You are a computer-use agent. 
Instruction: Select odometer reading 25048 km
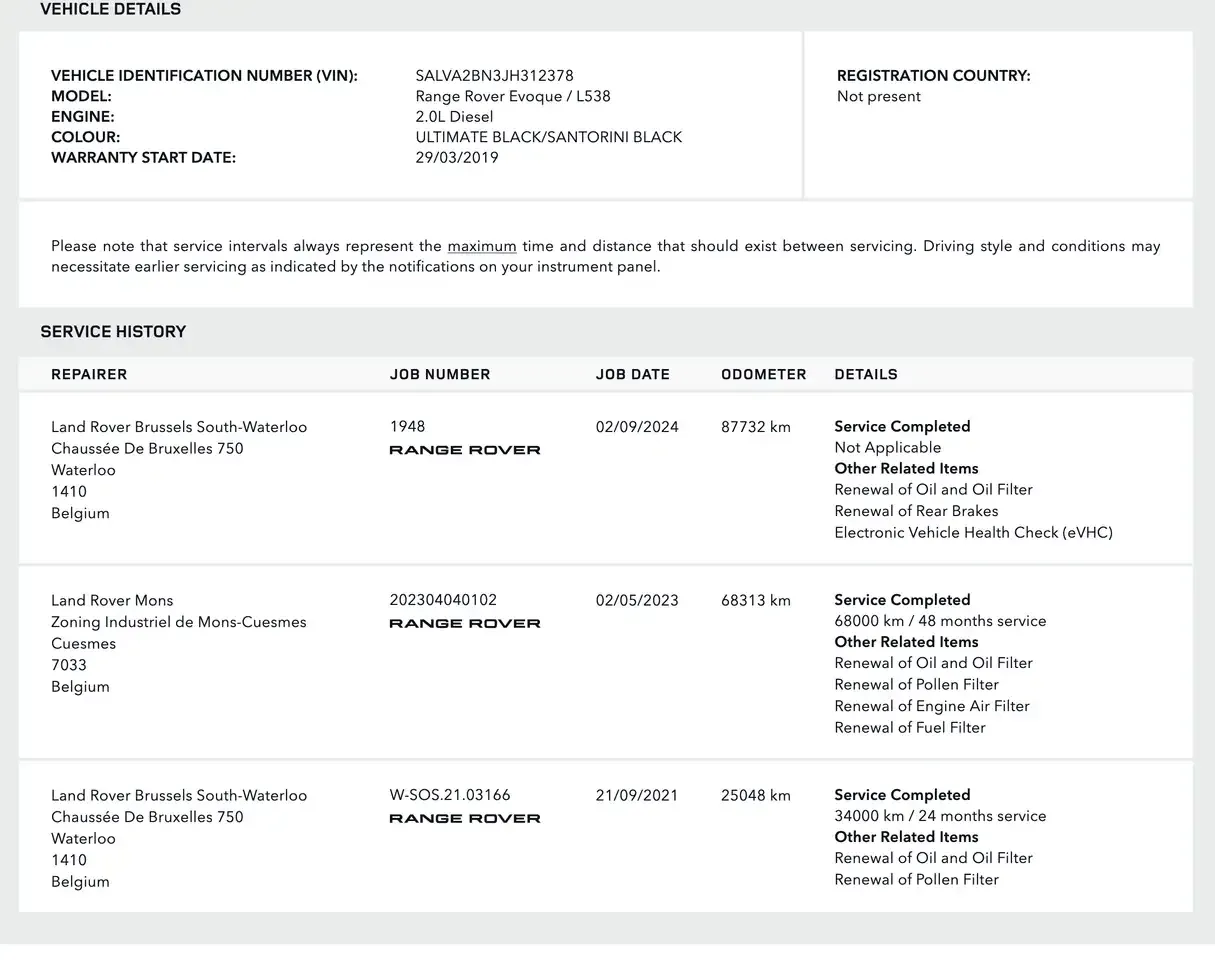(755, 796)
